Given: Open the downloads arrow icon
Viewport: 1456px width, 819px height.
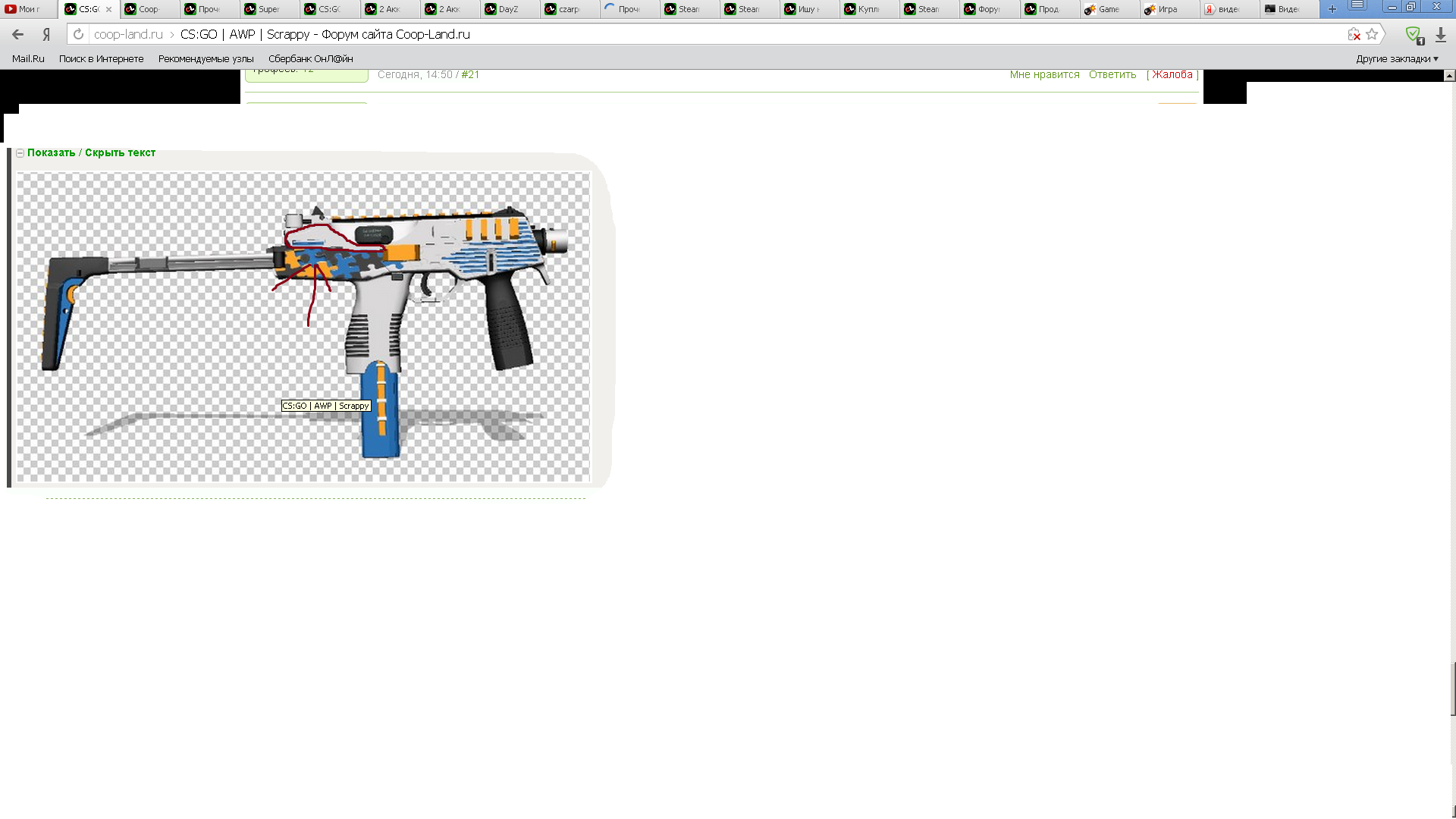Looking at the screenshot, I should [x=1441, y=35].
